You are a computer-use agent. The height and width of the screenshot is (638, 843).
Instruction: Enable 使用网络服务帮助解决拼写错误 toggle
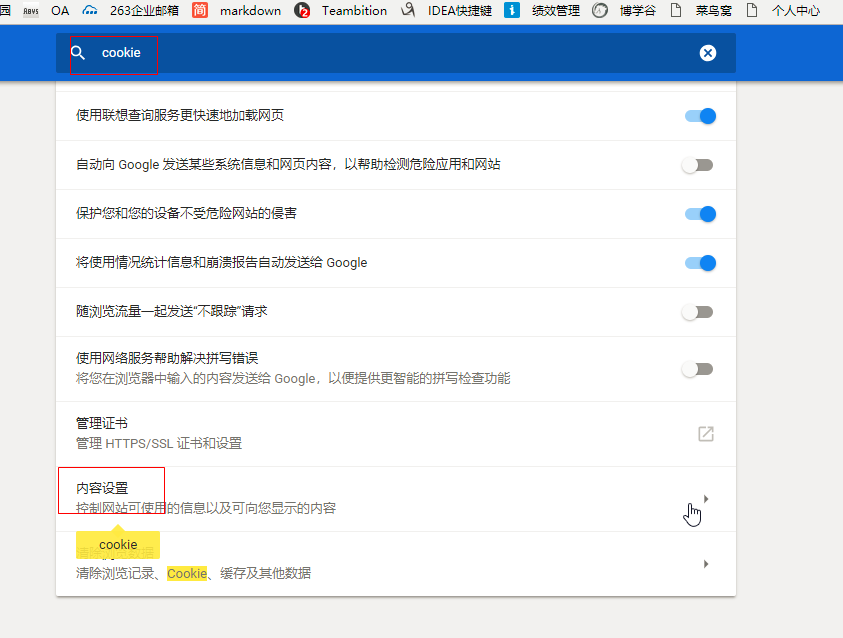tap(697, 369)
